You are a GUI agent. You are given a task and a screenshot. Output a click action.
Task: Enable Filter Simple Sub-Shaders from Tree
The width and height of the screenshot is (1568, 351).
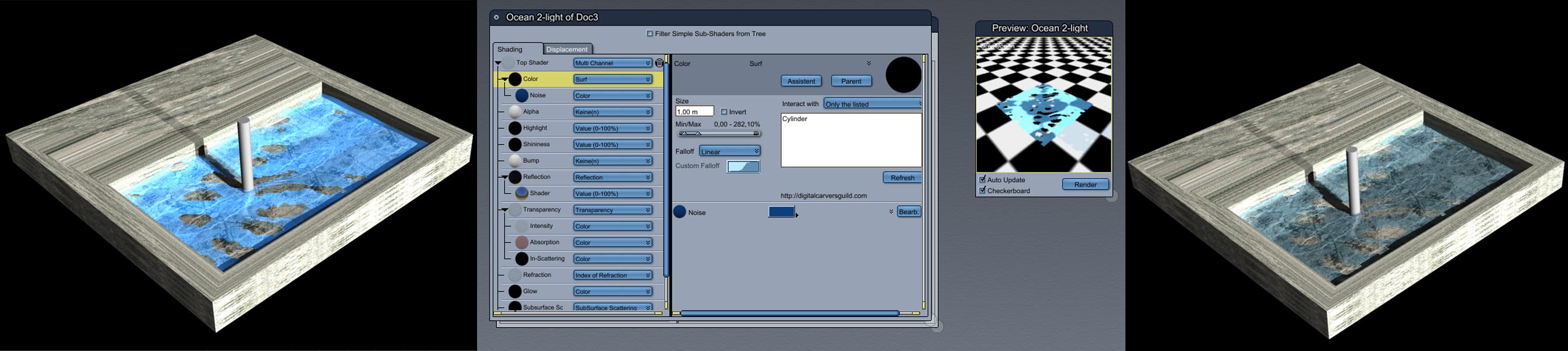[x=650, y=33]
